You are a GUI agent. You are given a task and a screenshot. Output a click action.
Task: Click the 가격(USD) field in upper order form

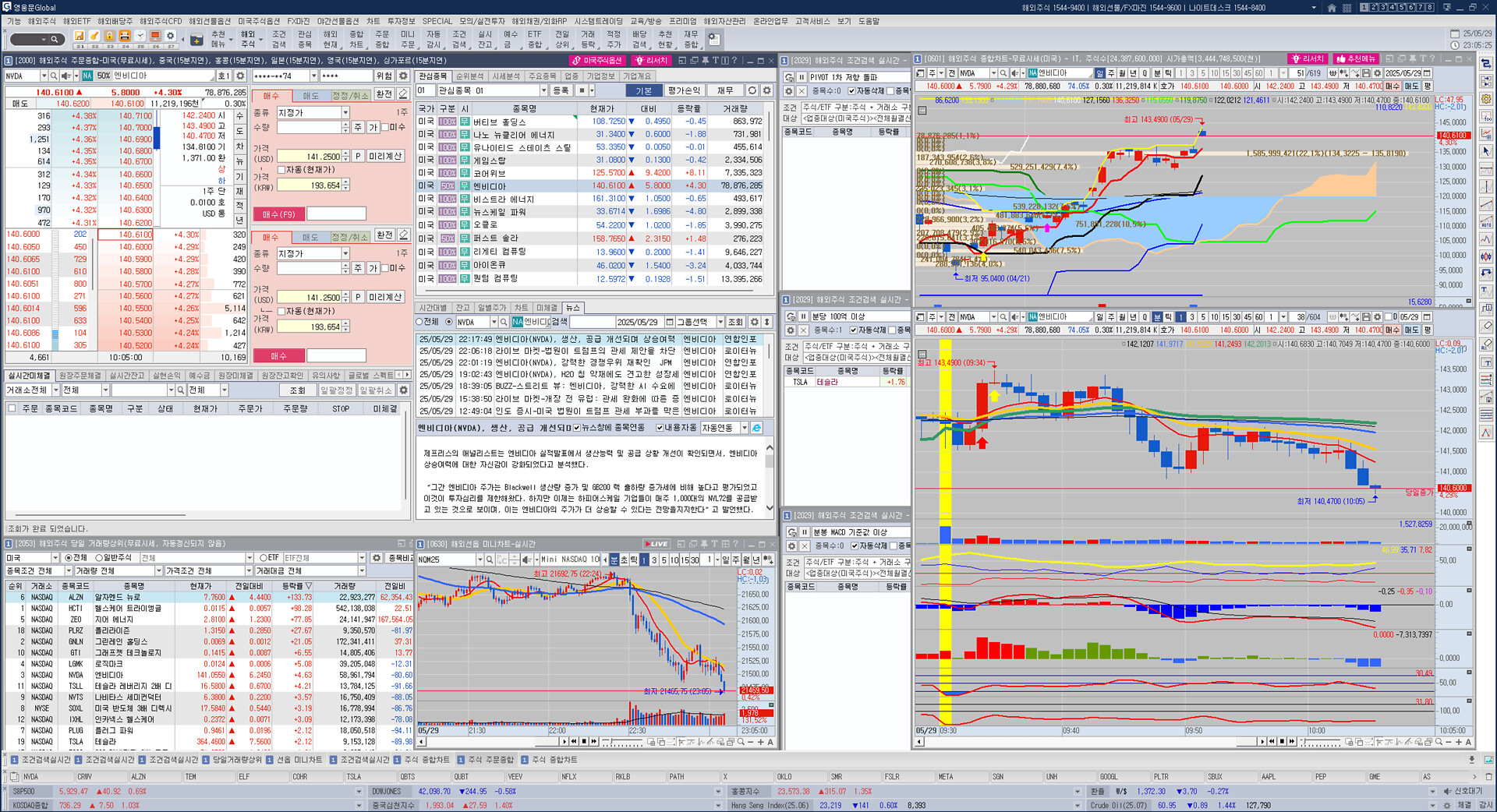(x=310, y=156)
